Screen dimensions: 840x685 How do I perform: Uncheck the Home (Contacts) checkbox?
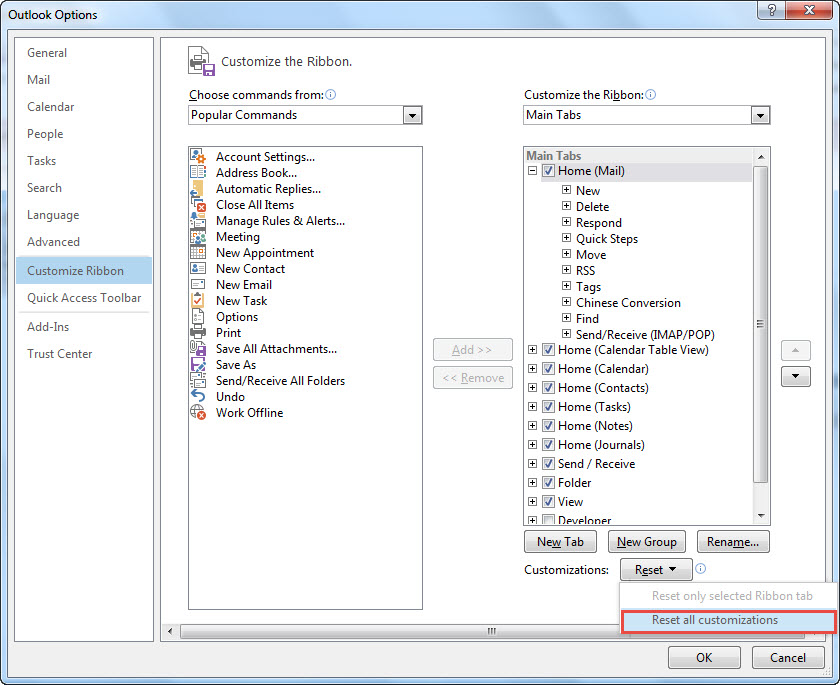(548, 388)
